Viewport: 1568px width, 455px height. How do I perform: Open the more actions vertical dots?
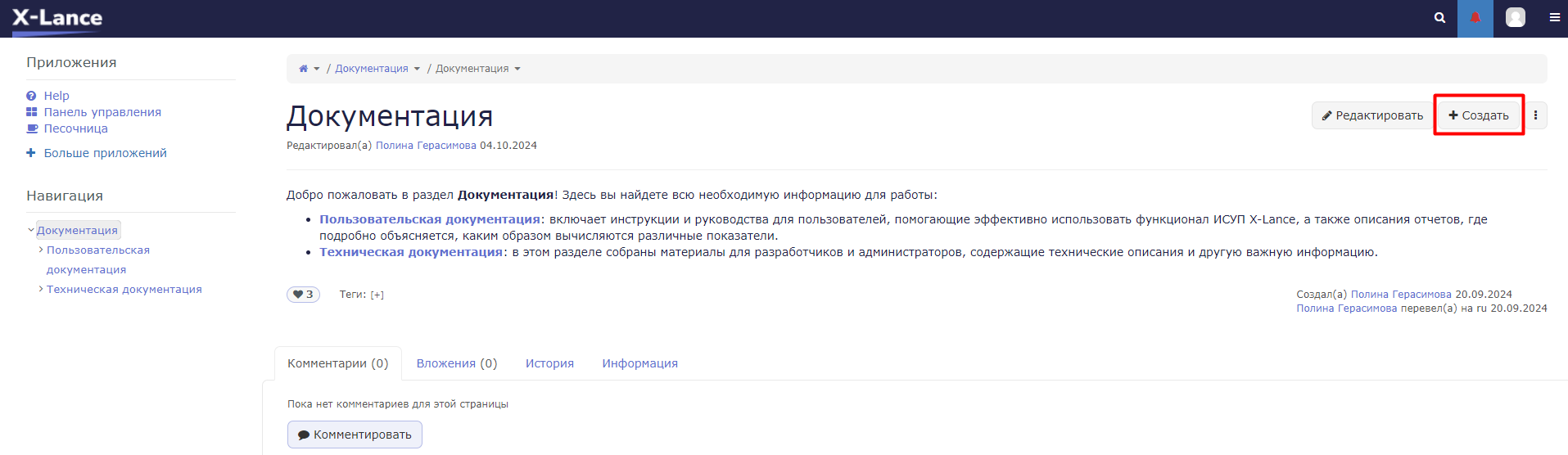[1535, 115]
